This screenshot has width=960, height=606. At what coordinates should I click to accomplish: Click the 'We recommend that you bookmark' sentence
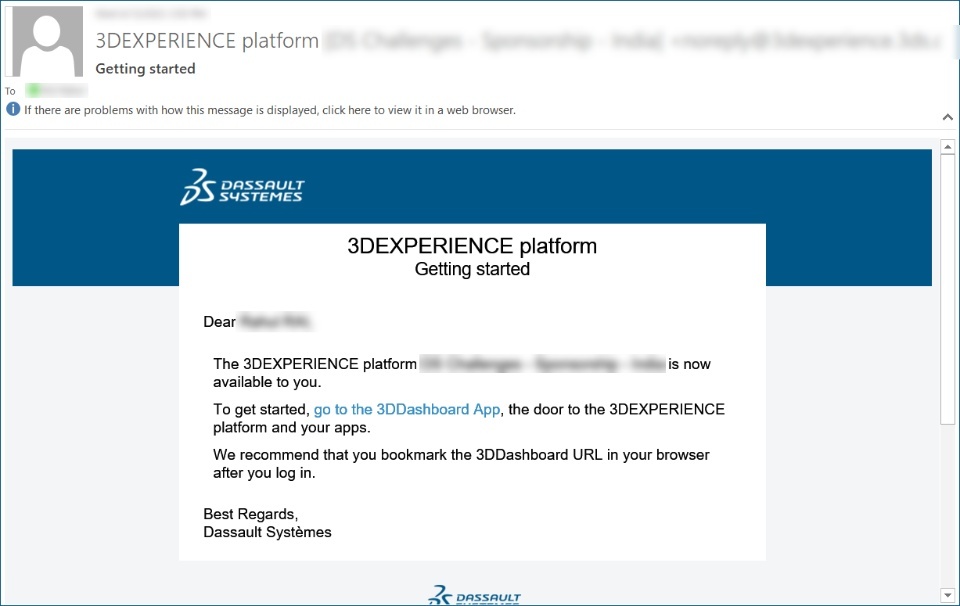(461, 464)
